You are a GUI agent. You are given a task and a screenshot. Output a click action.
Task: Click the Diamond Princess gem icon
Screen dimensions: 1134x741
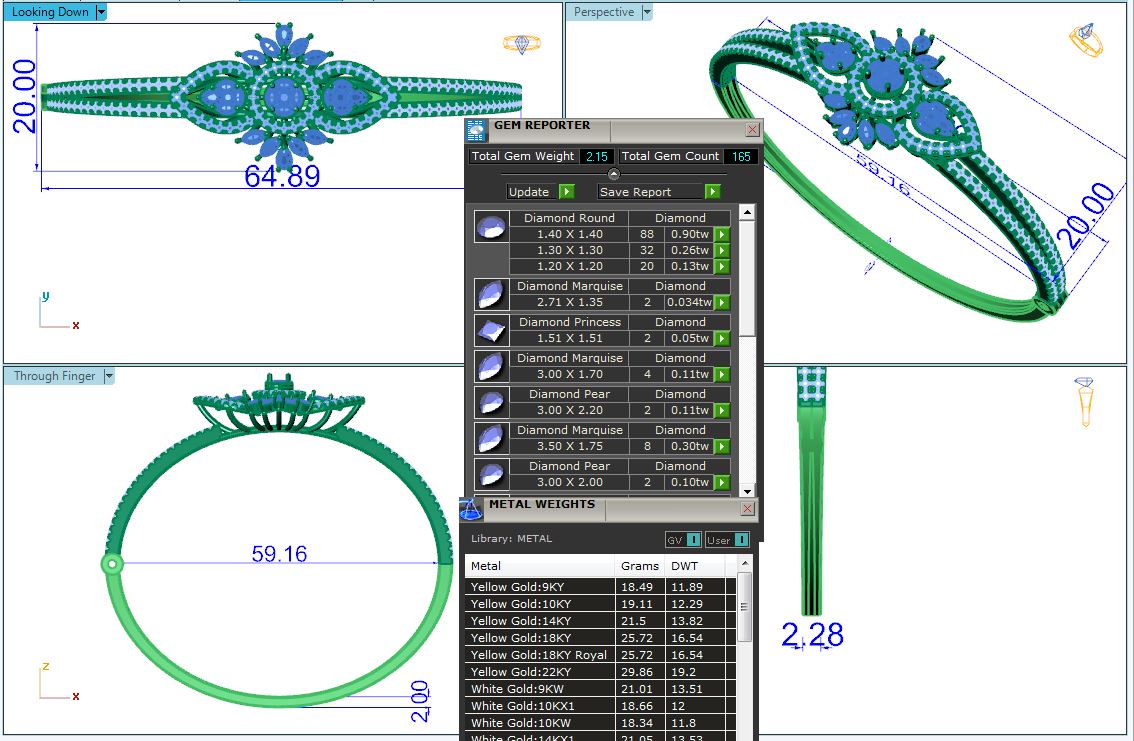(x=491, y=330)
